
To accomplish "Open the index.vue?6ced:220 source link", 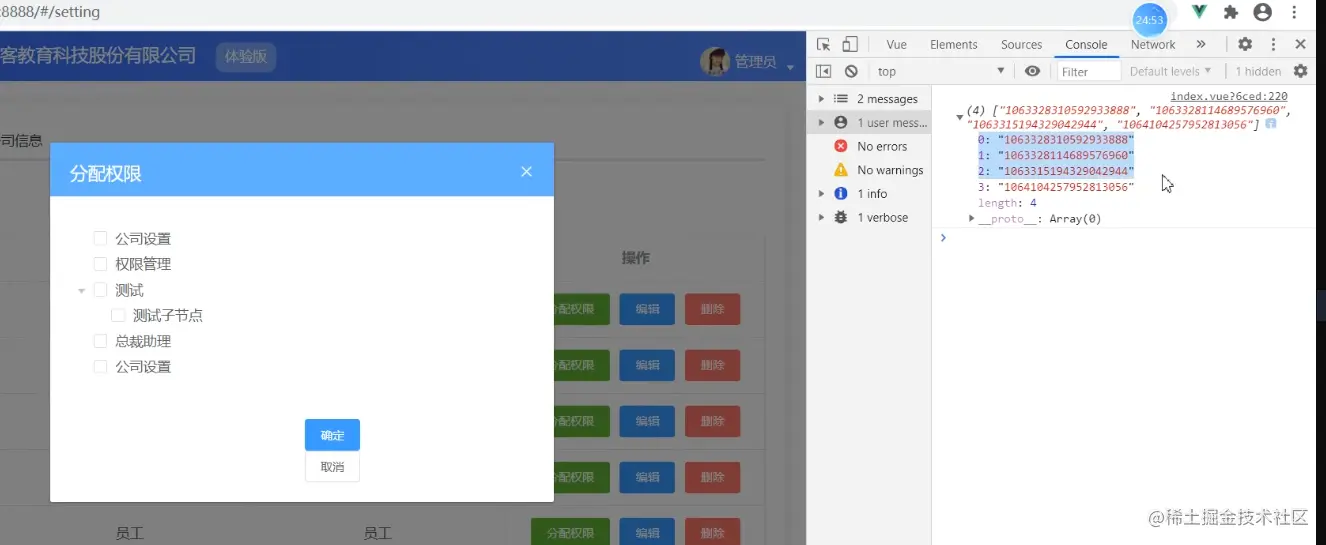I will tap(1229, 96).
